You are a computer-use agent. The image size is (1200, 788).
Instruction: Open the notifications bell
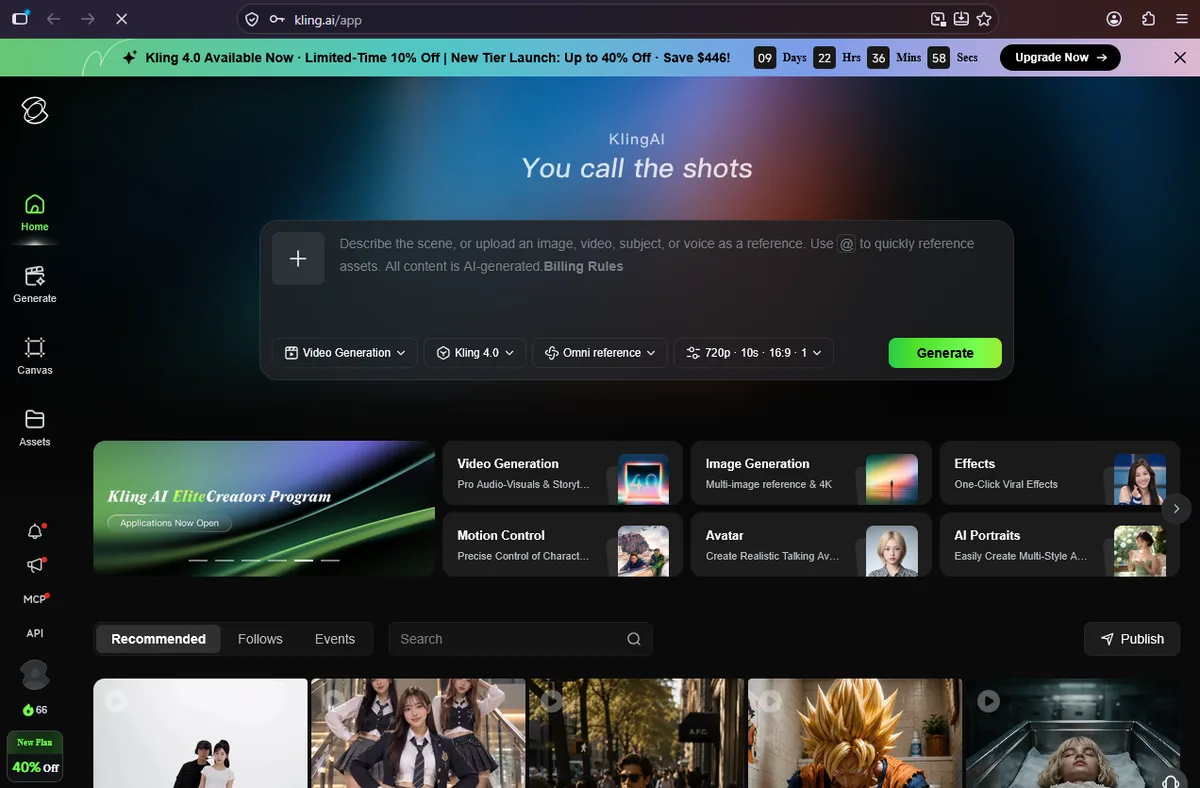click(35, 532)
